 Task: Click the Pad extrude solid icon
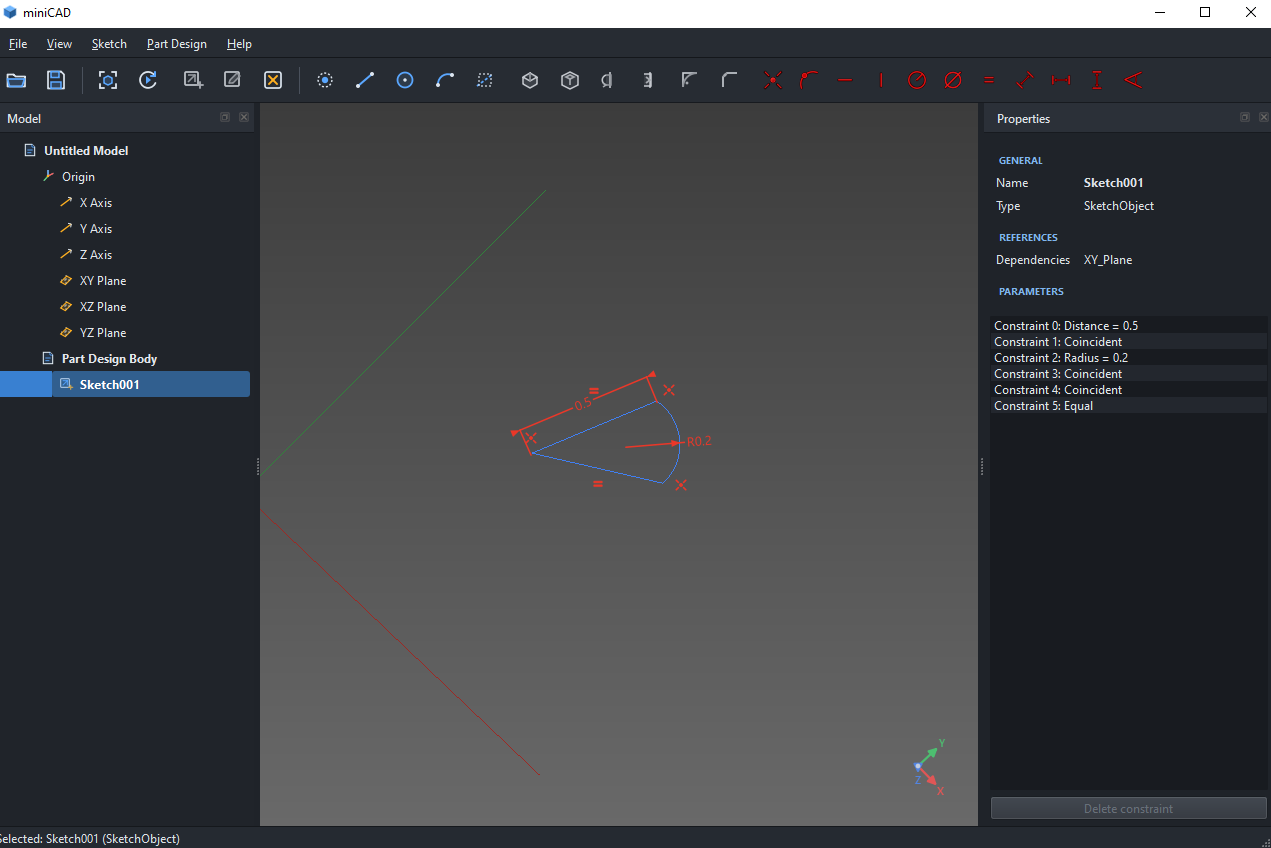[530, 80]
